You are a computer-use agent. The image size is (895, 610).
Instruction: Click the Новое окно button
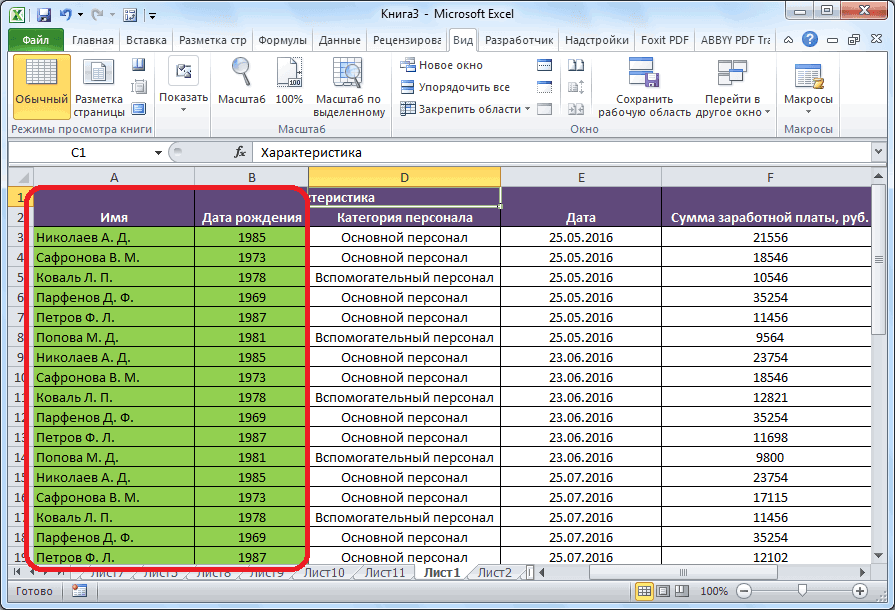[441, 65]
